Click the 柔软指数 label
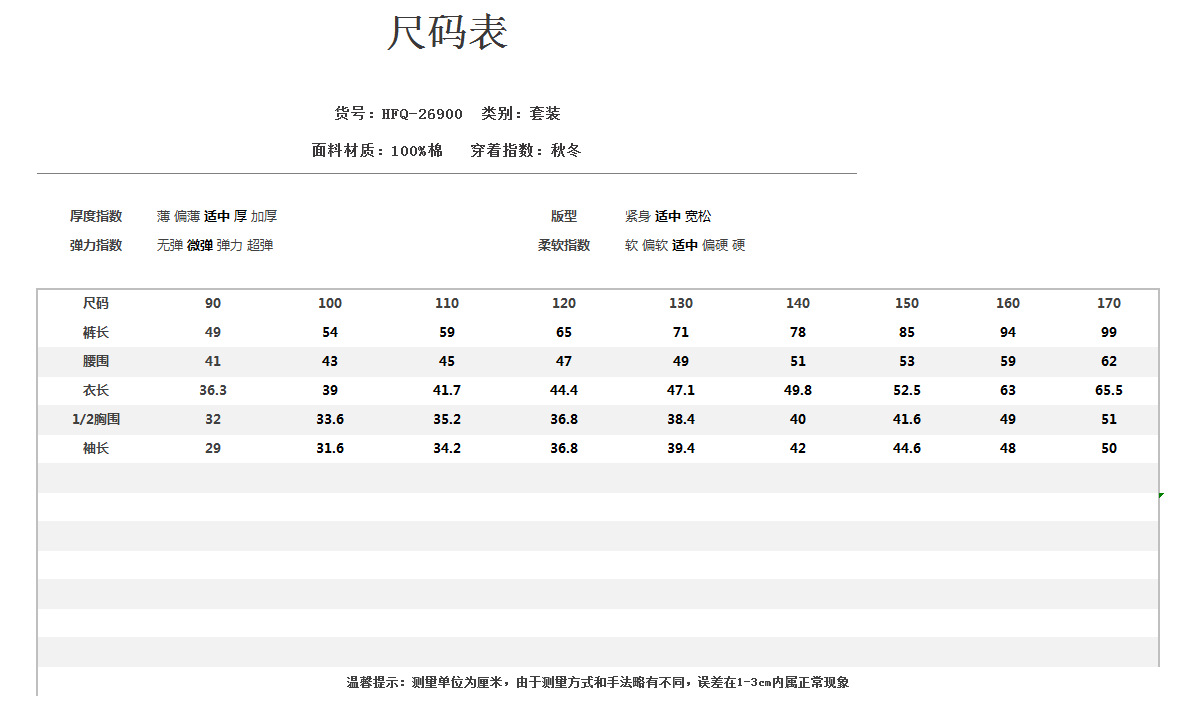The image size is (1184, 724). 564,245
